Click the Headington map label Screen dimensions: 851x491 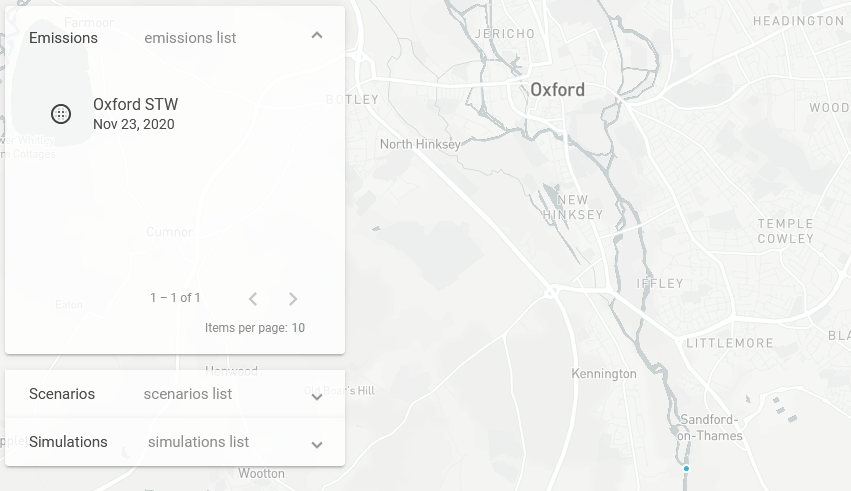pyautogui.click(x=798, y=21)
